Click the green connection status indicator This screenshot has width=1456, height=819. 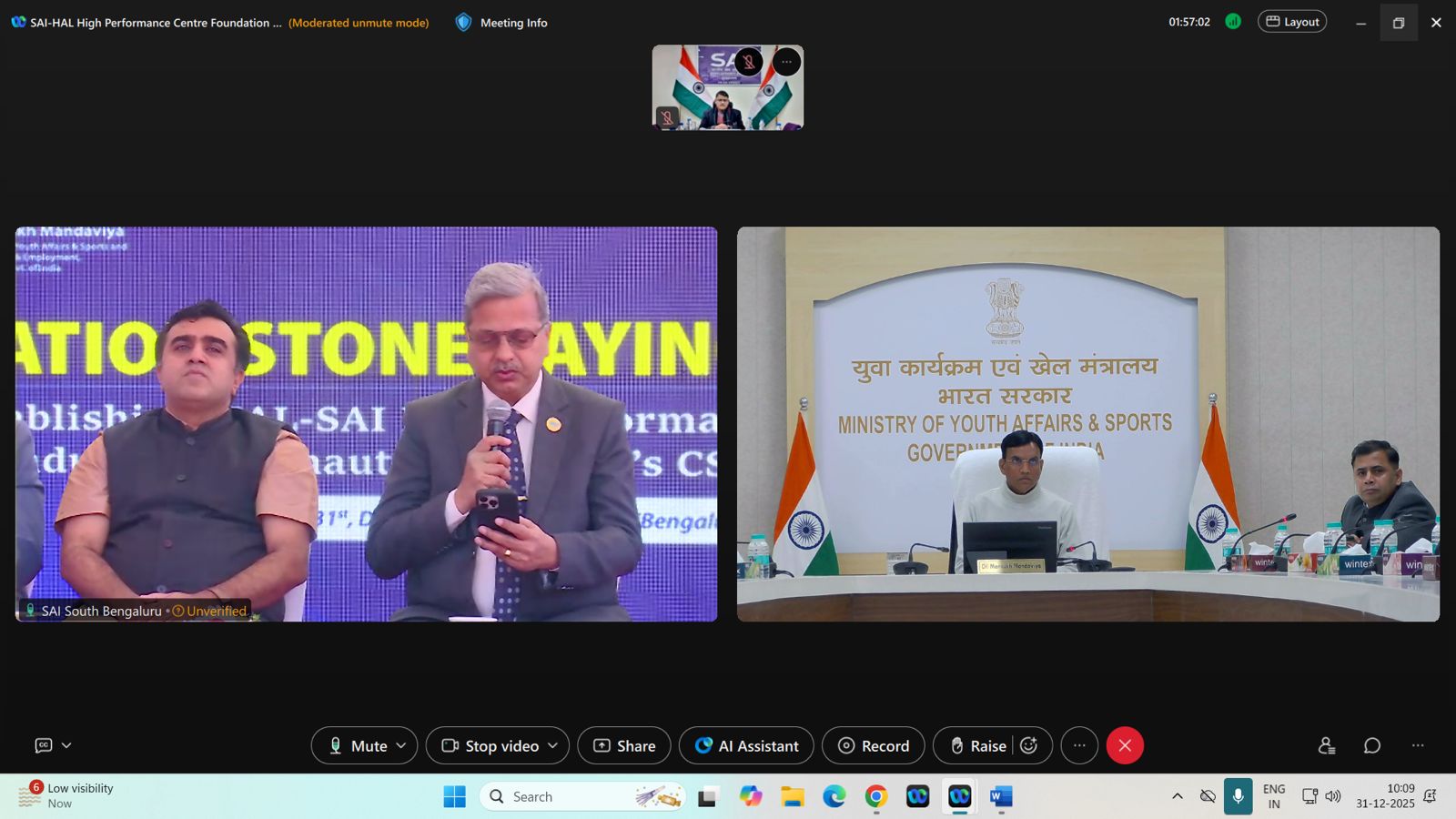(x=1233, y=22)
